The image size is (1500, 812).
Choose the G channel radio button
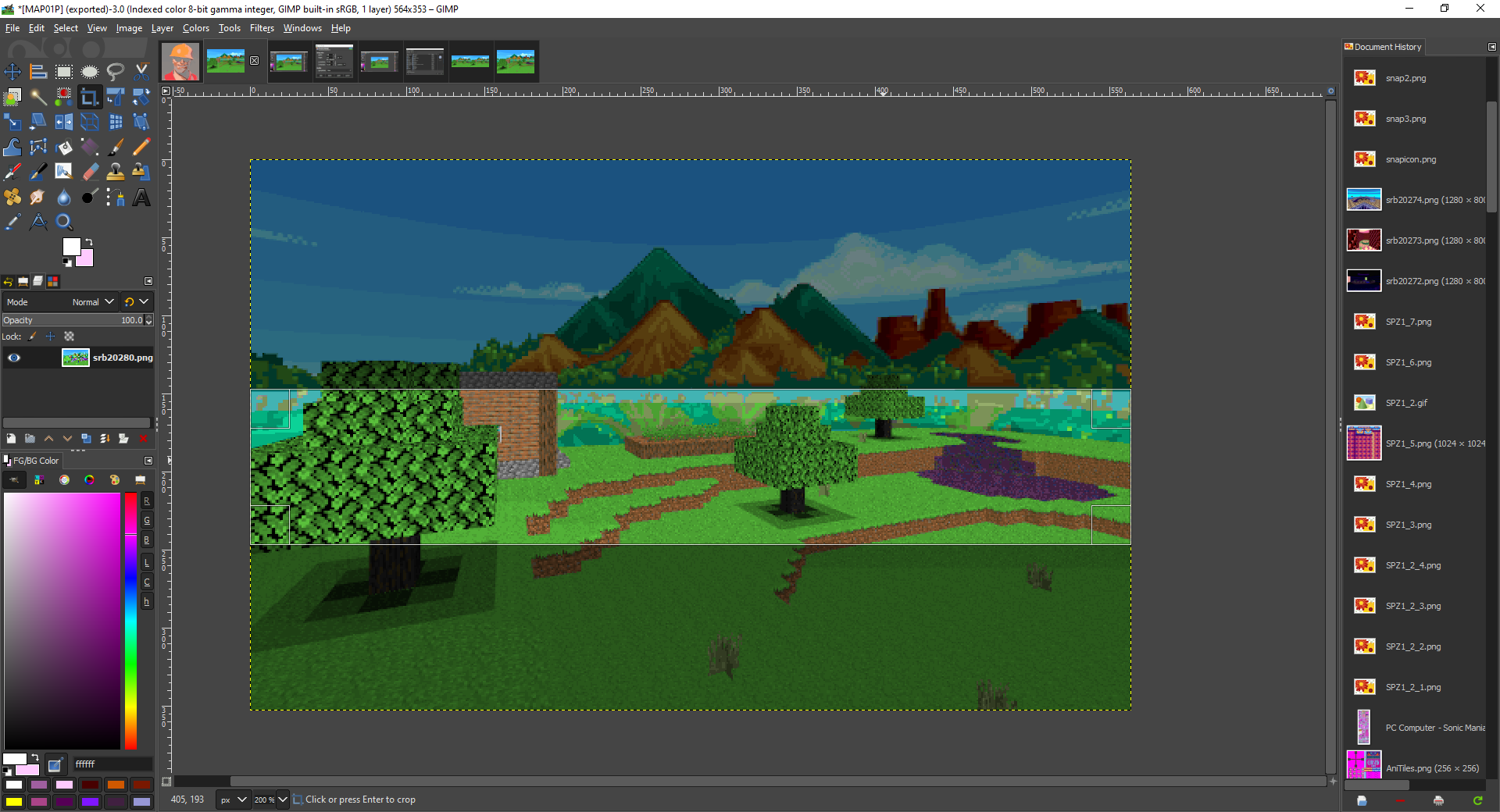(146, 521)
